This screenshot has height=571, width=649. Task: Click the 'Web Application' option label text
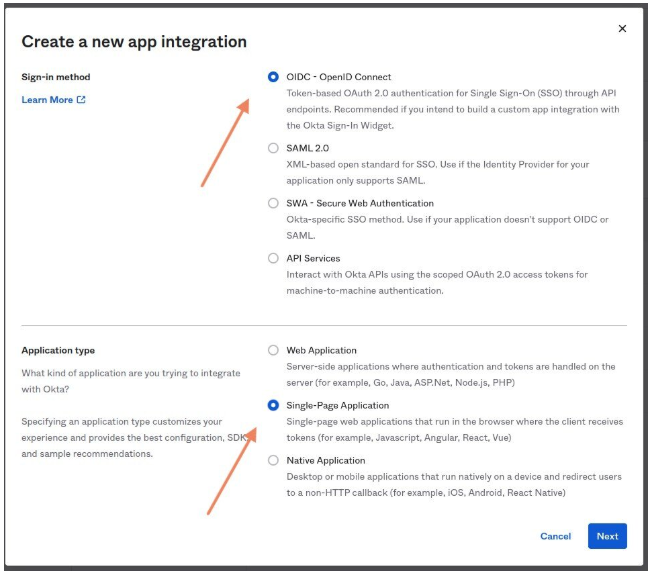click(321, 350)
